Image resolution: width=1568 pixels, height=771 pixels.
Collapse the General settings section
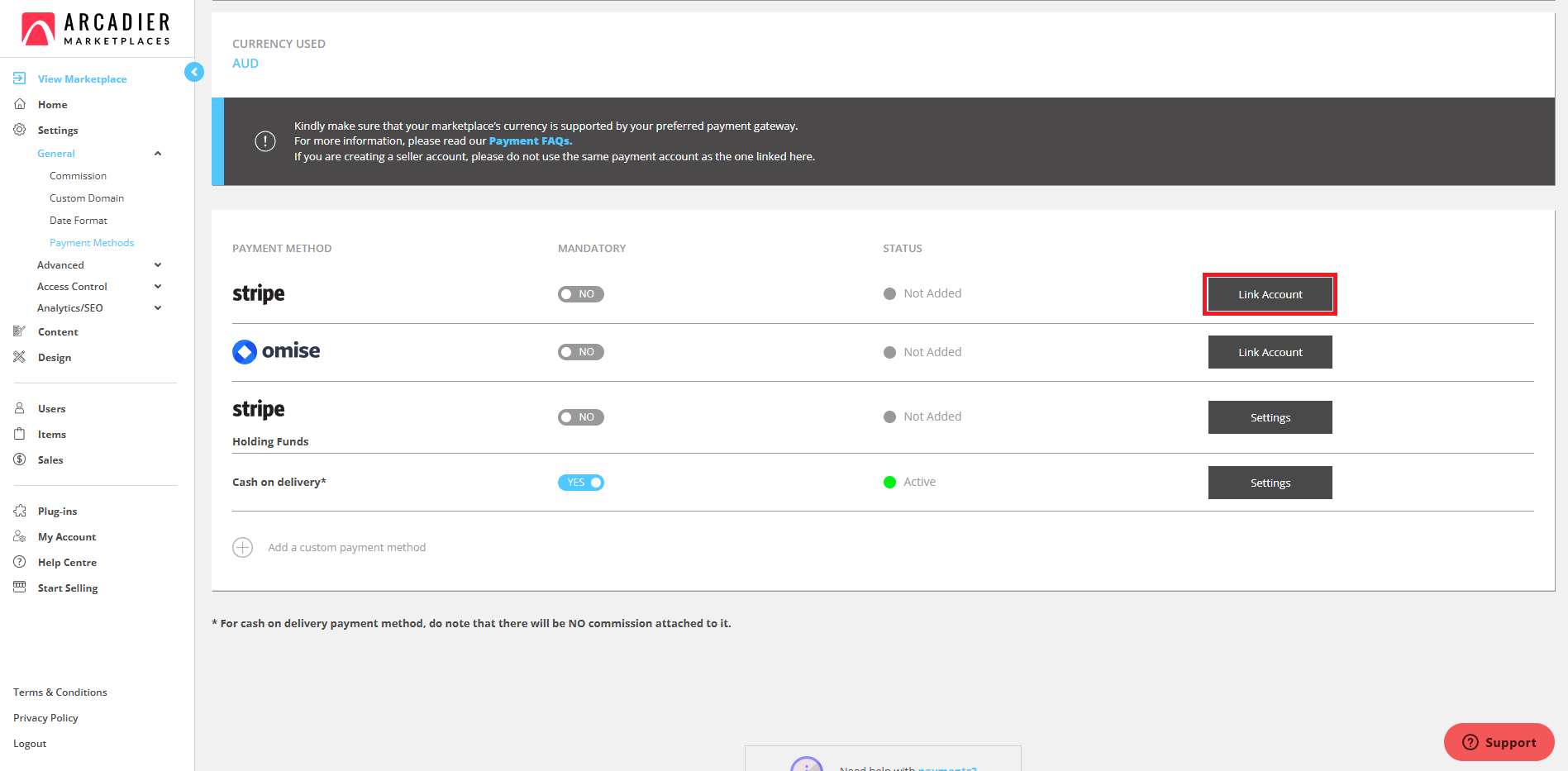(157, 154)
